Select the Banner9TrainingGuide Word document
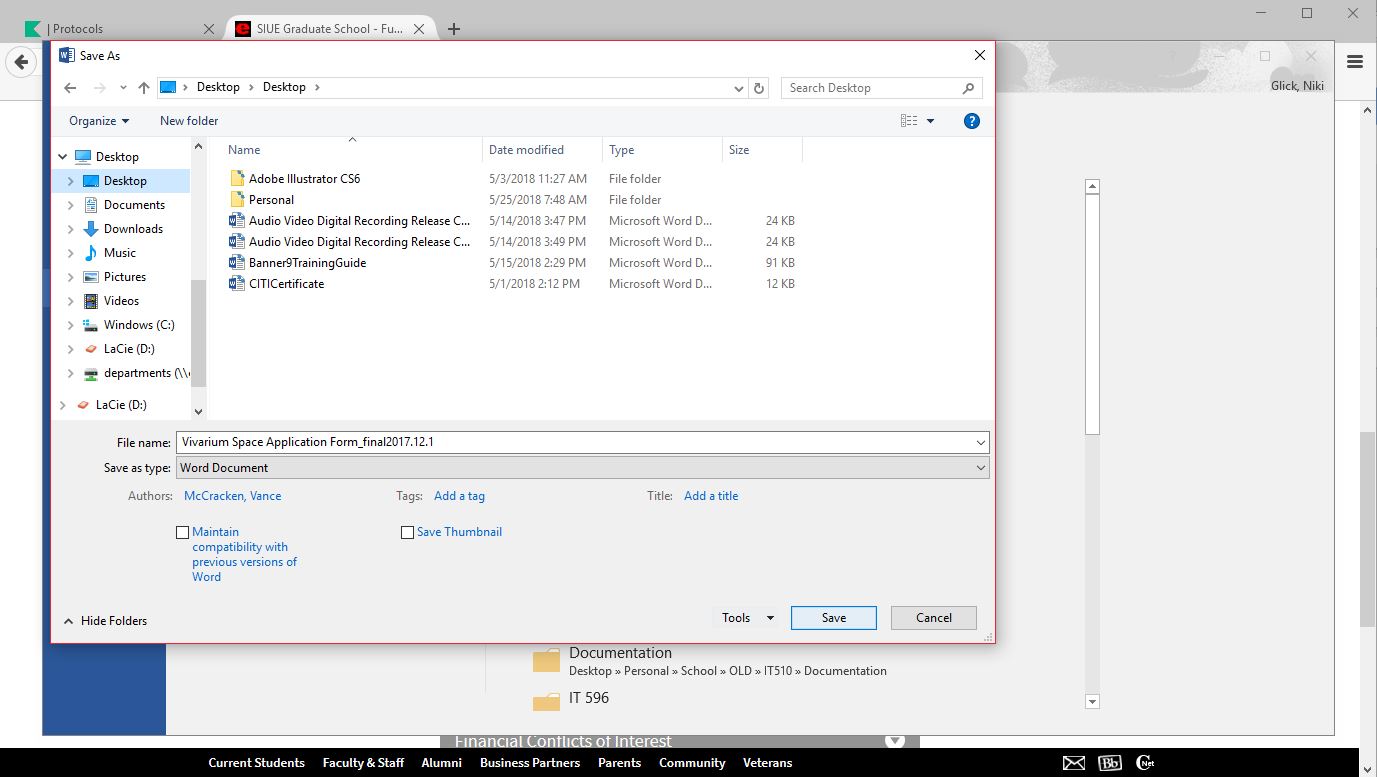1377x777 pixels. pos(307,263)
